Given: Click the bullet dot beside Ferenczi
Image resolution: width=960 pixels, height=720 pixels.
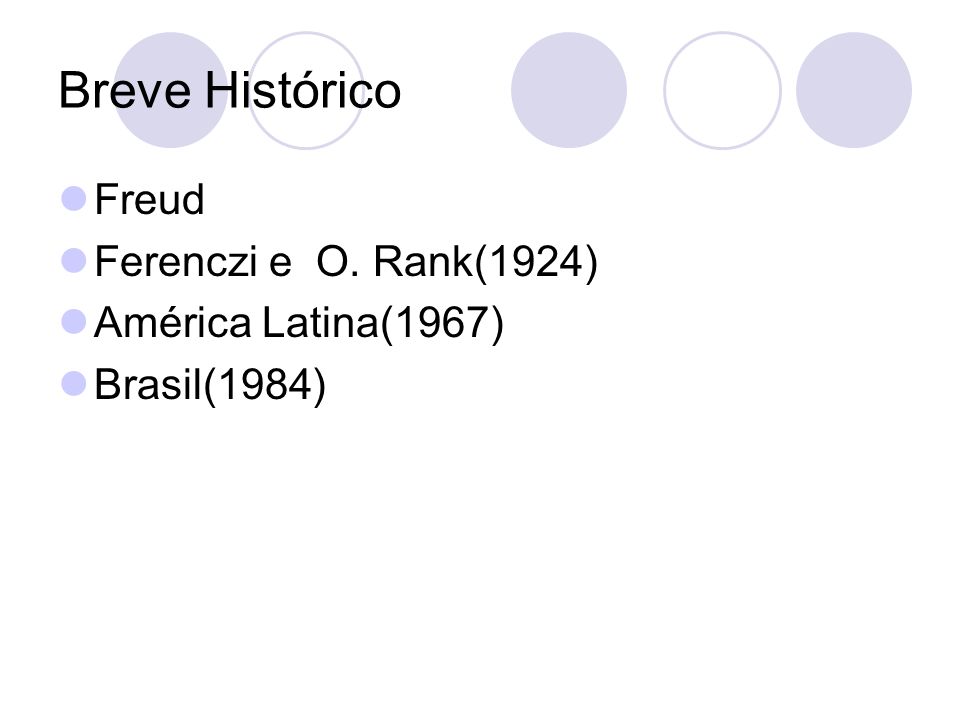Looking at the screenshot, I should coord(74,260).
